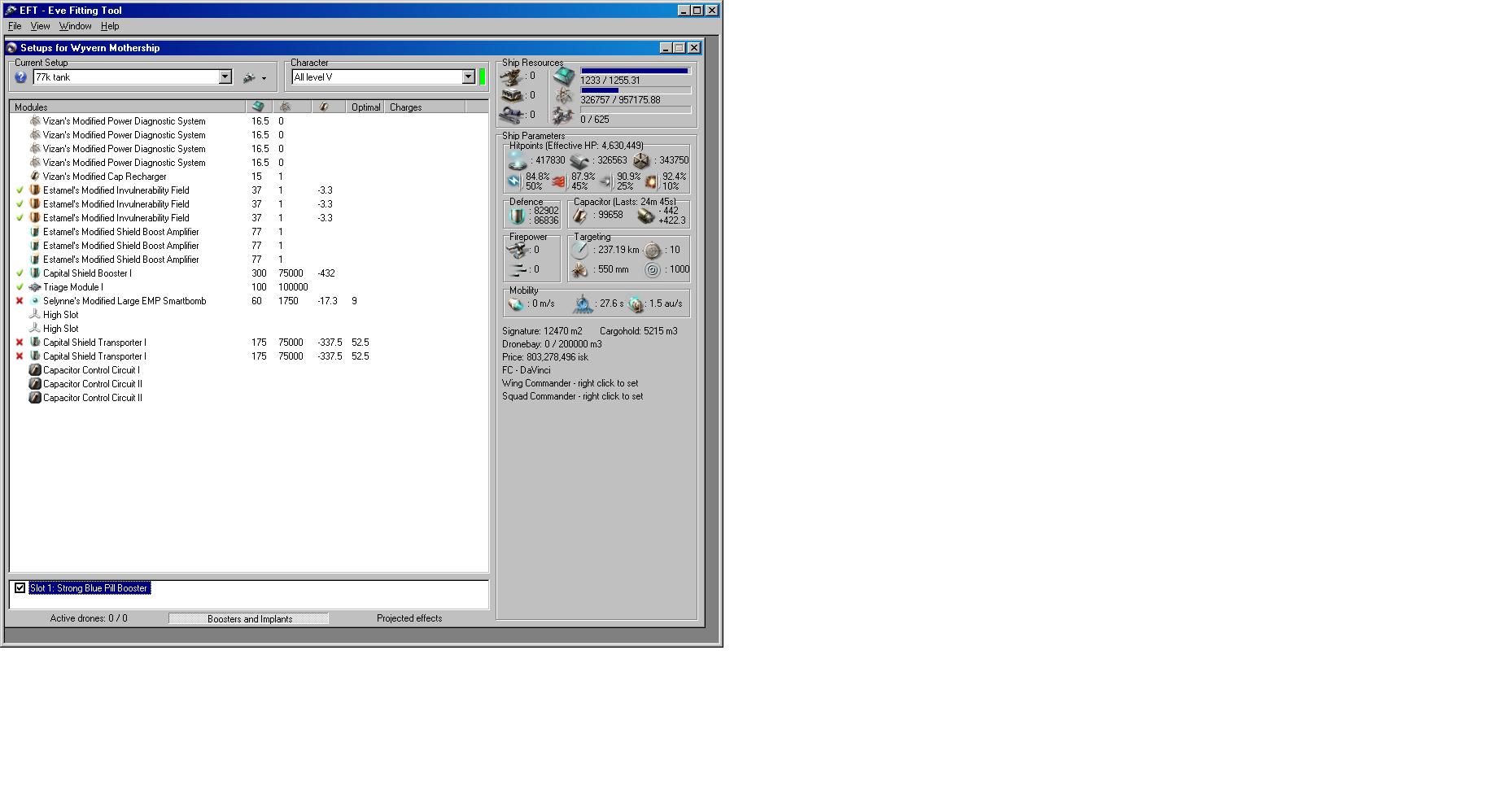Click the Capacitor Control Circuit I rig icon

click(x=35, y=370)
